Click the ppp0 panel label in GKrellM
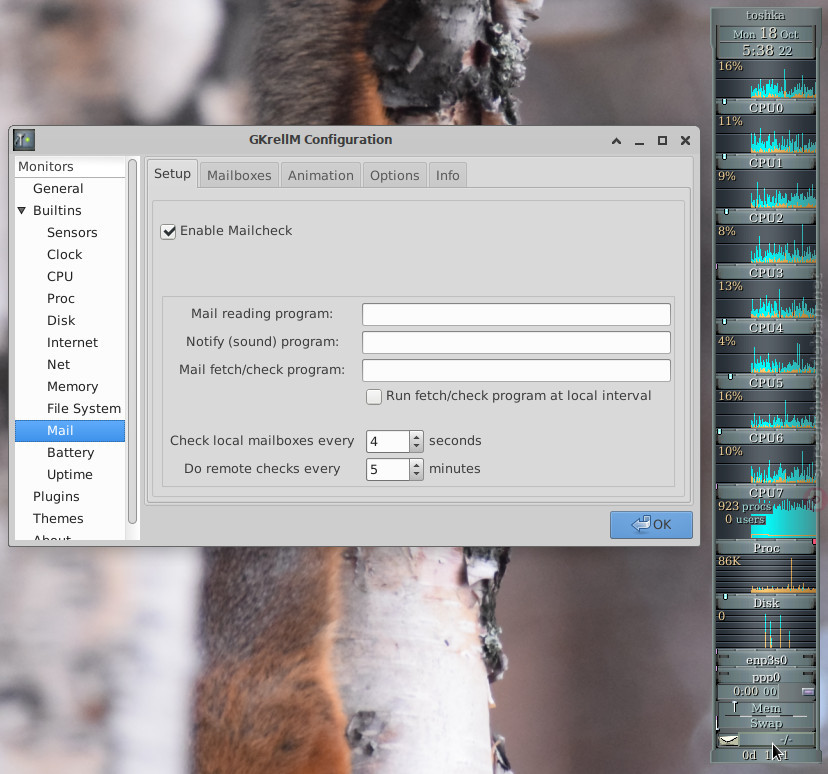This screenshot has height=774, width=828. (x=766, y=677)
